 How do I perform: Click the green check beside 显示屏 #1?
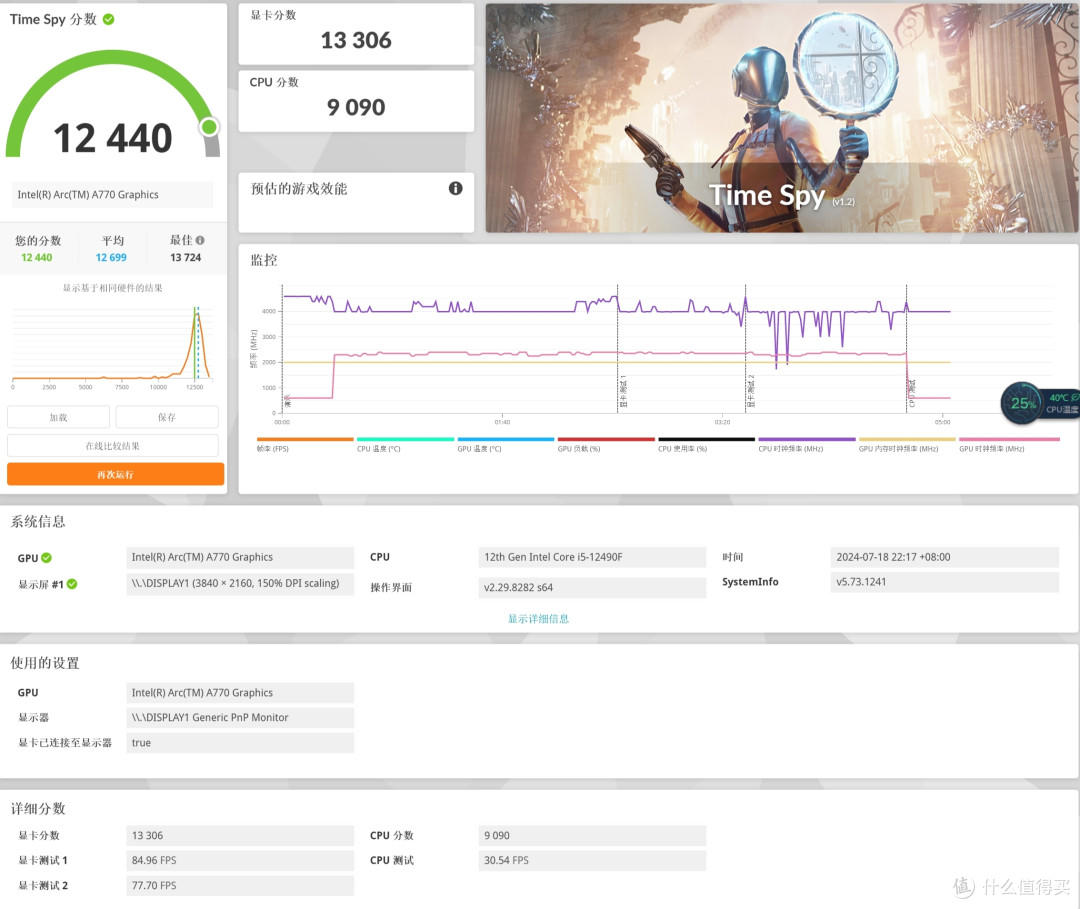(x=72, y=584)
